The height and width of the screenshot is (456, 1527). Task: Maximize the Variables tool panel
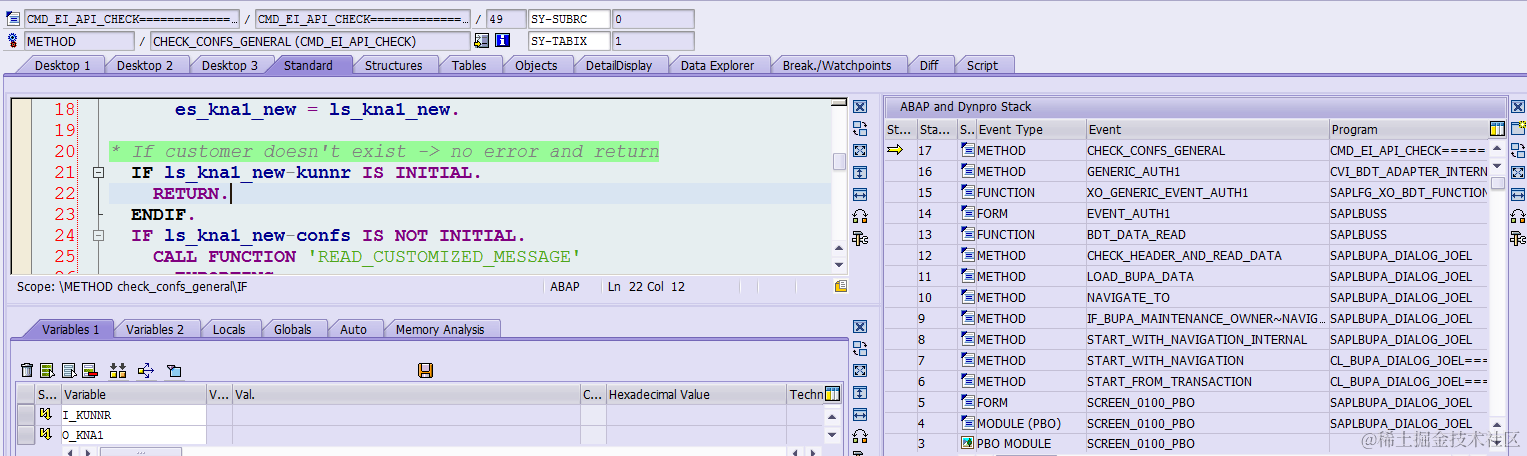click(859, 371)
